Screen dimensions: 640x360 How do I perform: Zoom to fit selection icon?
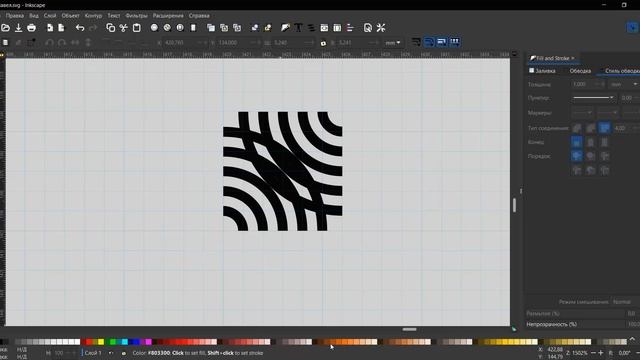pos(154,28)
